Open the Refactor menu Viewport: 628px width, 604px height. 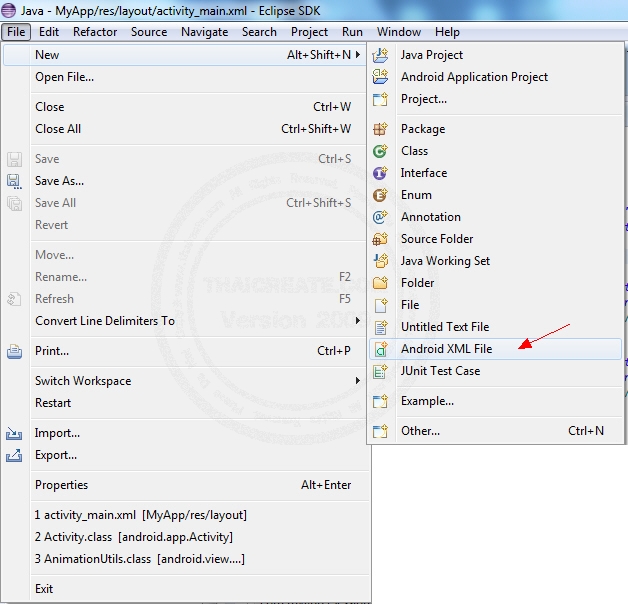point(95,32)
